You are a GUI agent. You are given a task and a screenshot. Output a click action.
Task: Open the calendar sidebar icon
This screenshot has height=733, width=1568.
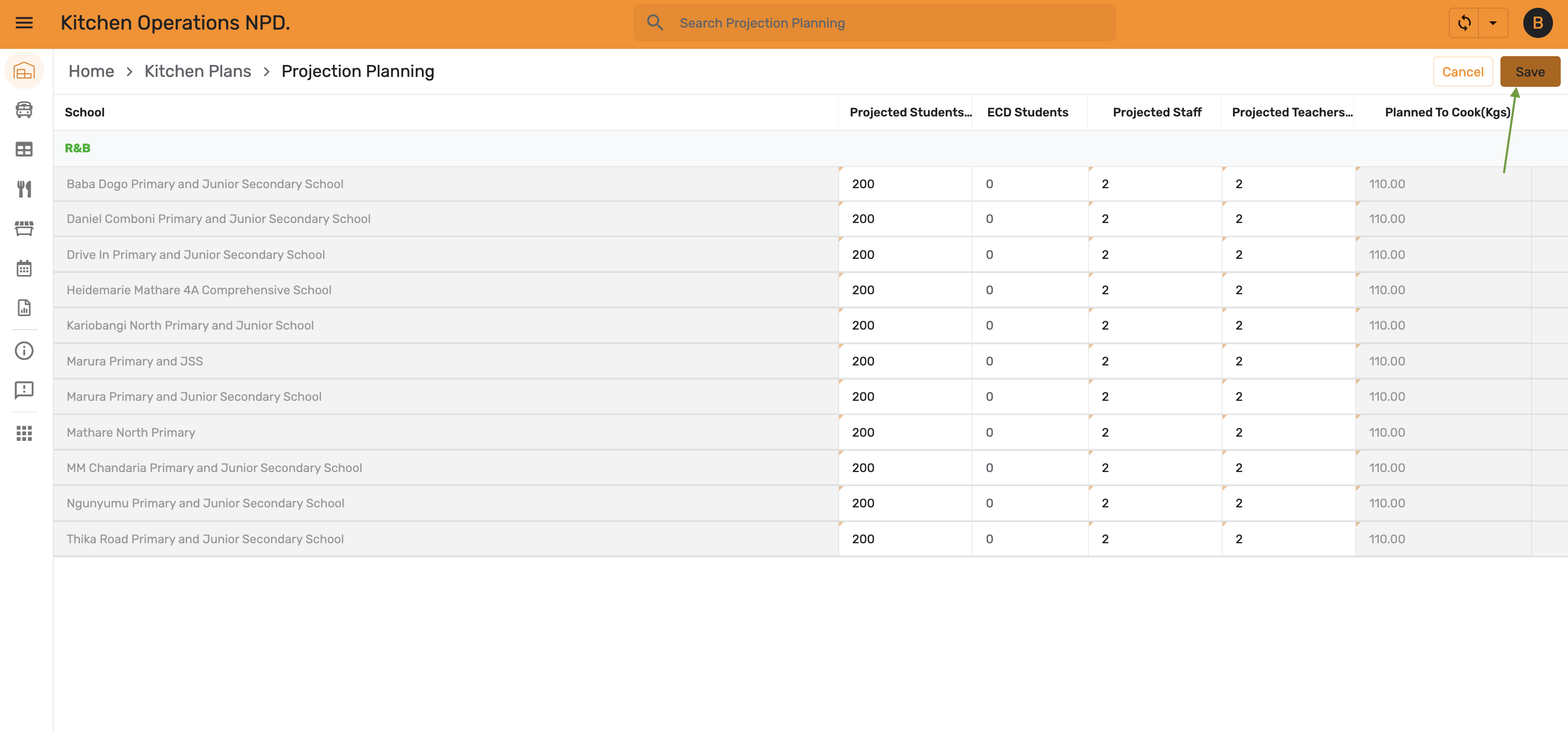pos(24,268)
